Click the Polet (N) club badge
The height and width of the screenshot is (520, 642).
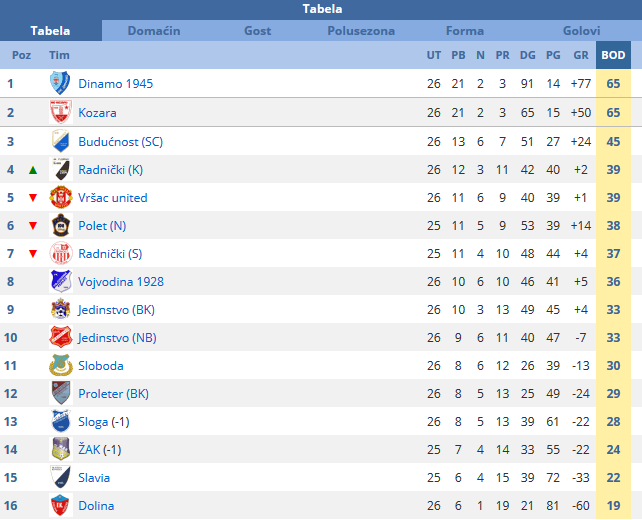coord(61,225)
